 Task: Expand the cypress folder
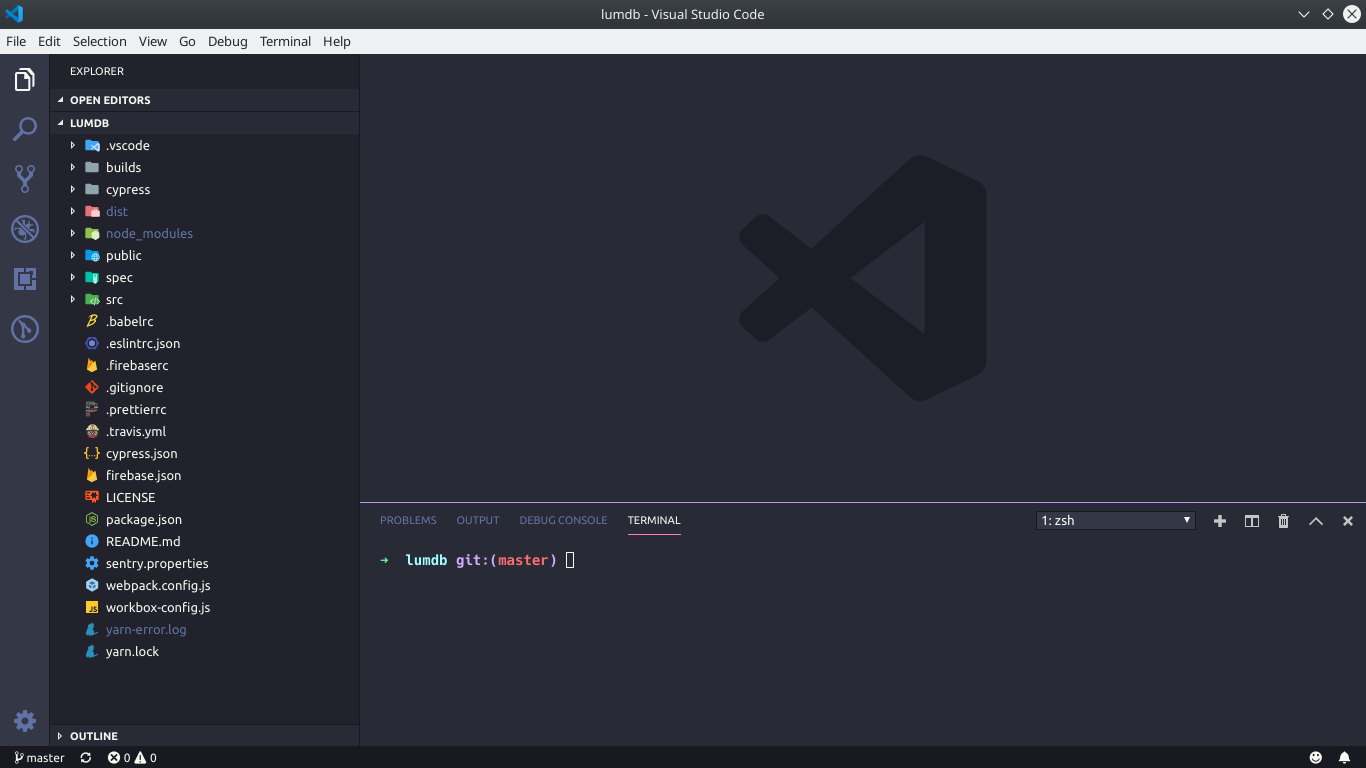[204, 190]
